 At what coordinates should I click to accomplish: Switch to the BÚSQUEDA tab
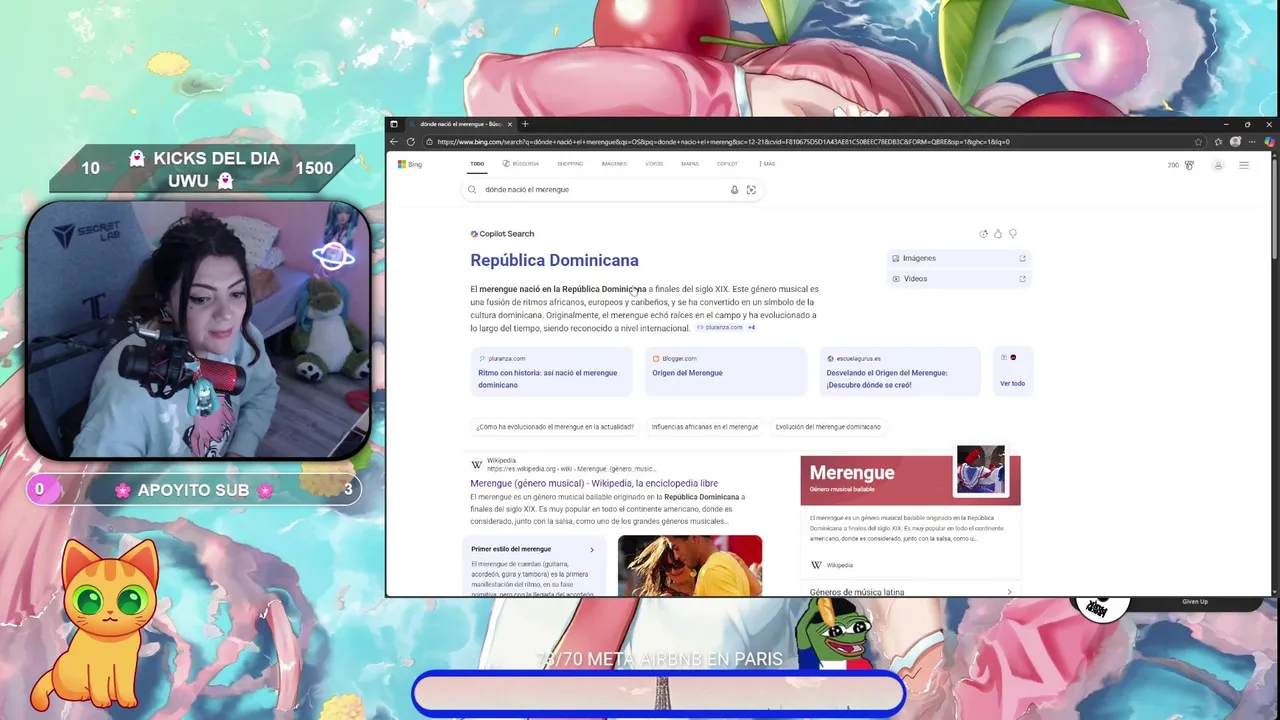click(x=521, y=164)
